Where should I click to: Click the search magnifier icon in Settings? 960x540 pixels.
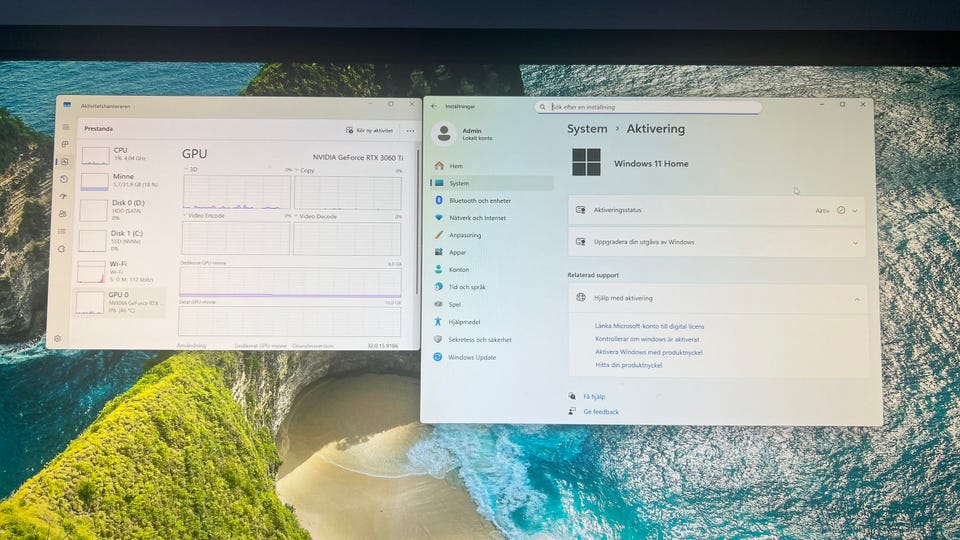point(542,107)
